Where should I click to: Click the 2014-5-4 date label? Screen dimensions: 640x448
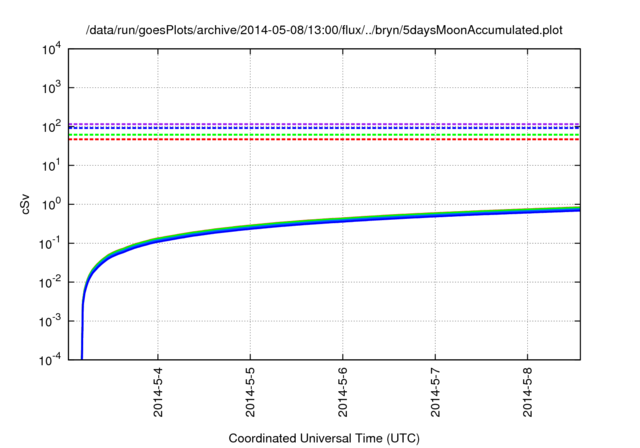tap(158, 392)
